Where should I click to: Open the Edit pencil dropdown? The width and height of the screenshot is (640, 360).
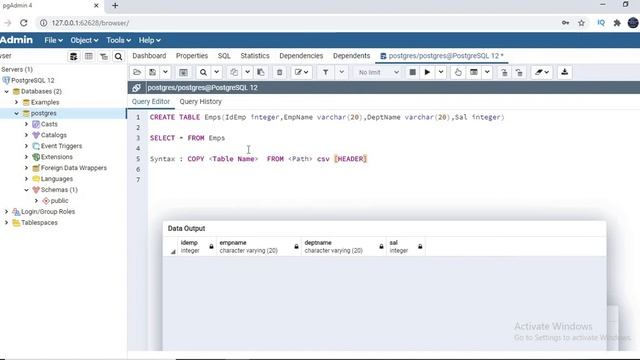[x=302, y=72]
